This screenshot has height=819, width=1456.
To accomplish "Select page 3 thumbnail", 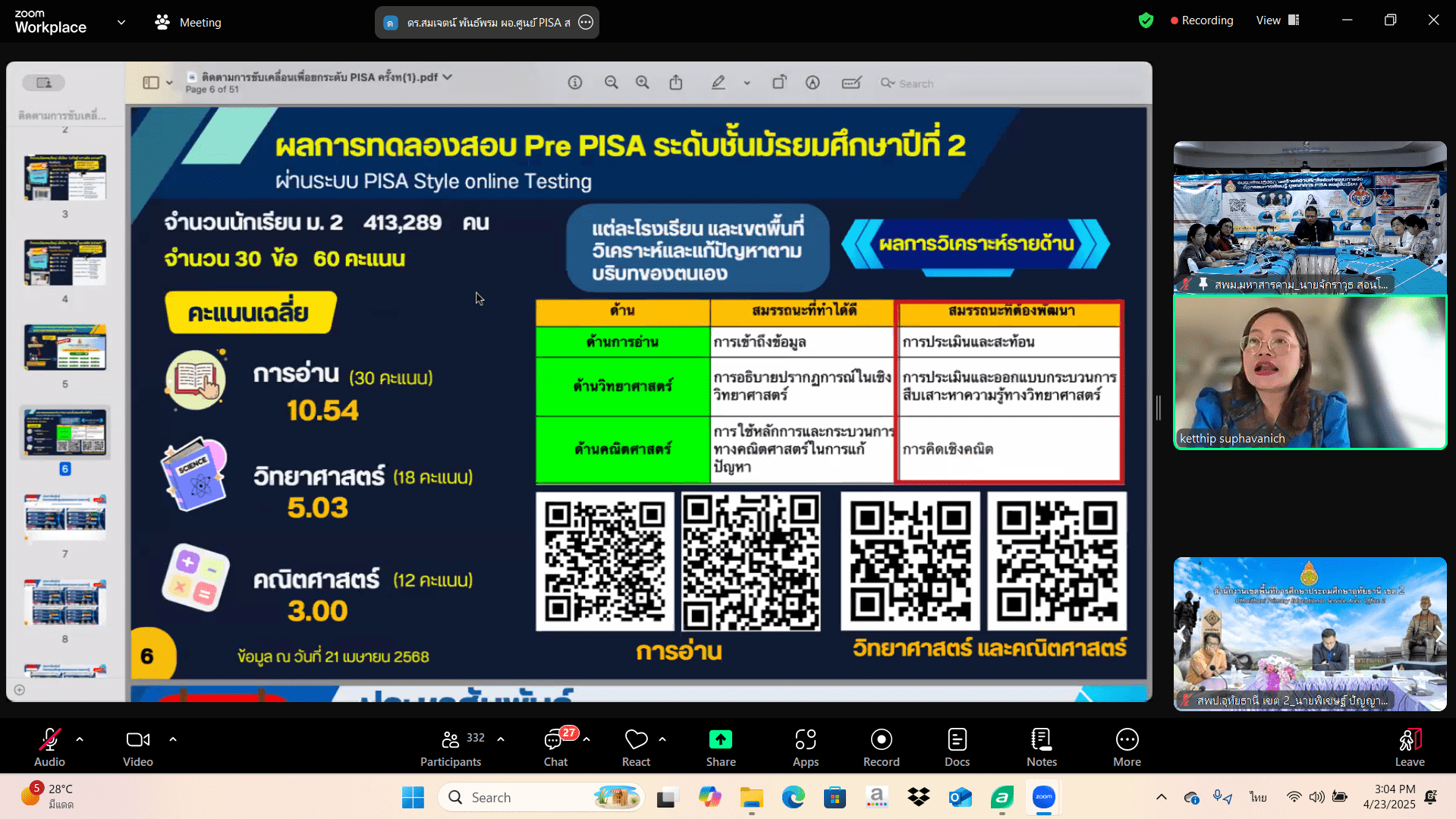I will tap(65, 178).
